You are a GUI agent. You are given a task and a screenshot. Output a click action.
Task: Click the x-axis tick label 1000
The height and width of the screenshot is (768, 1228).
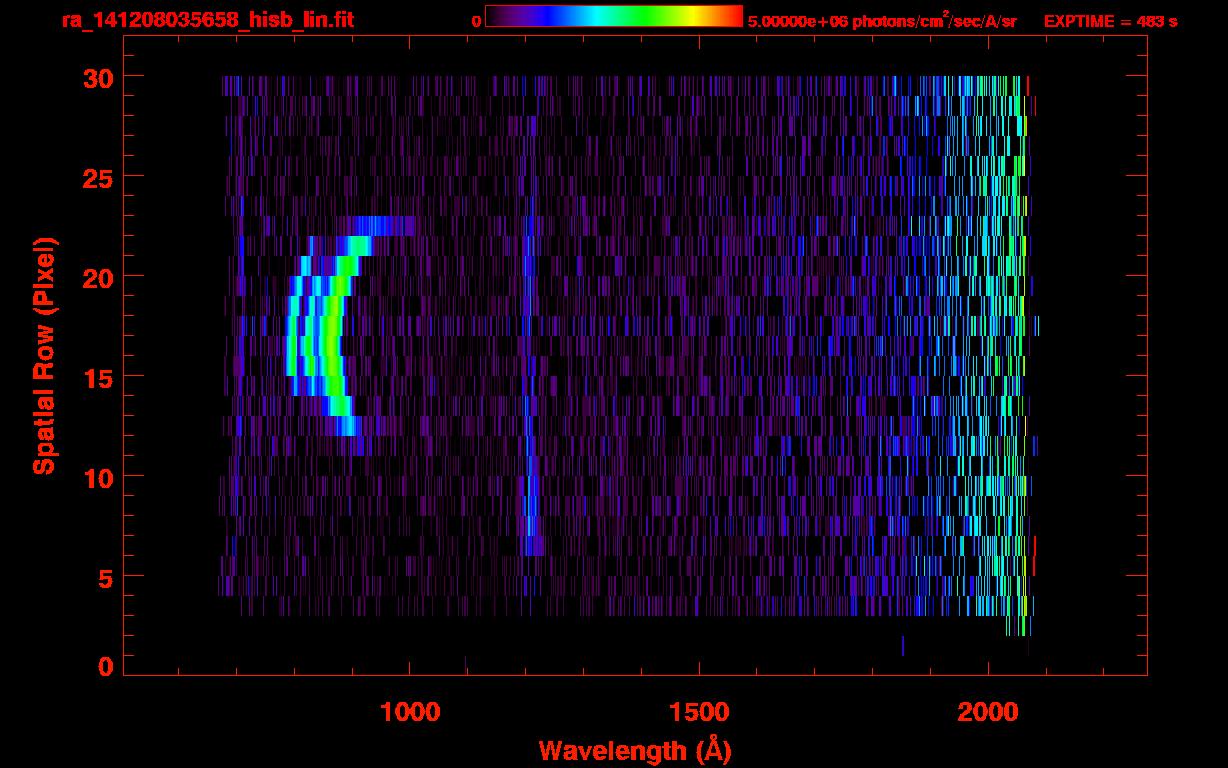(410, 711)
